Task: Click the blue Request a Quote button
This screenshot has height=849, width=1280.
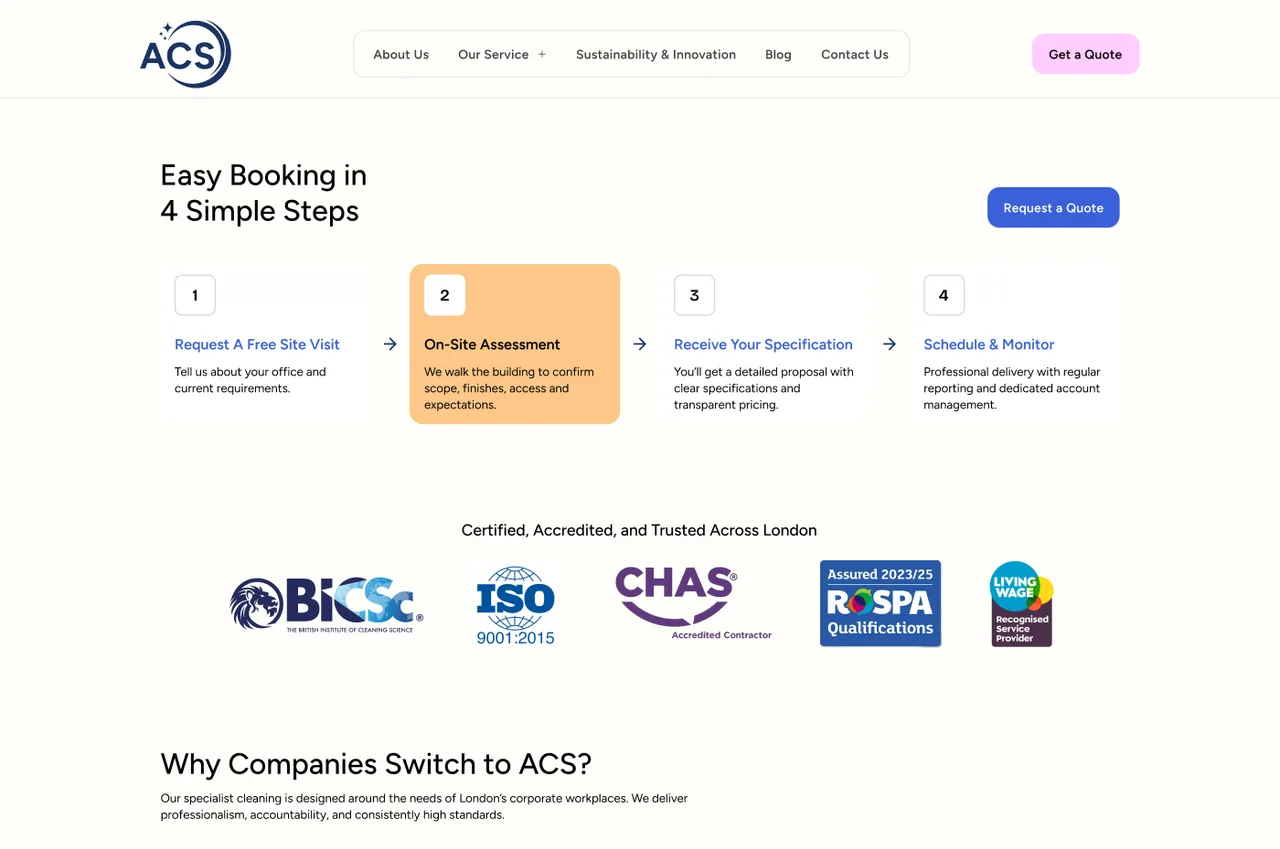Action: 1053,207
